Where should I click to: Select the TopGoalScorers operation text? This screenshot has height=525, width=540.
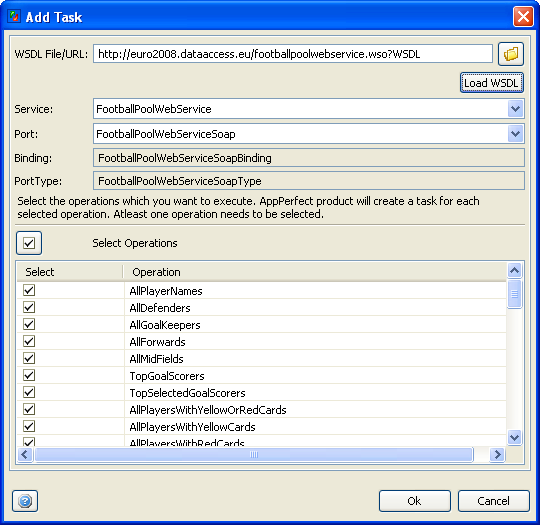pos(167,376)
